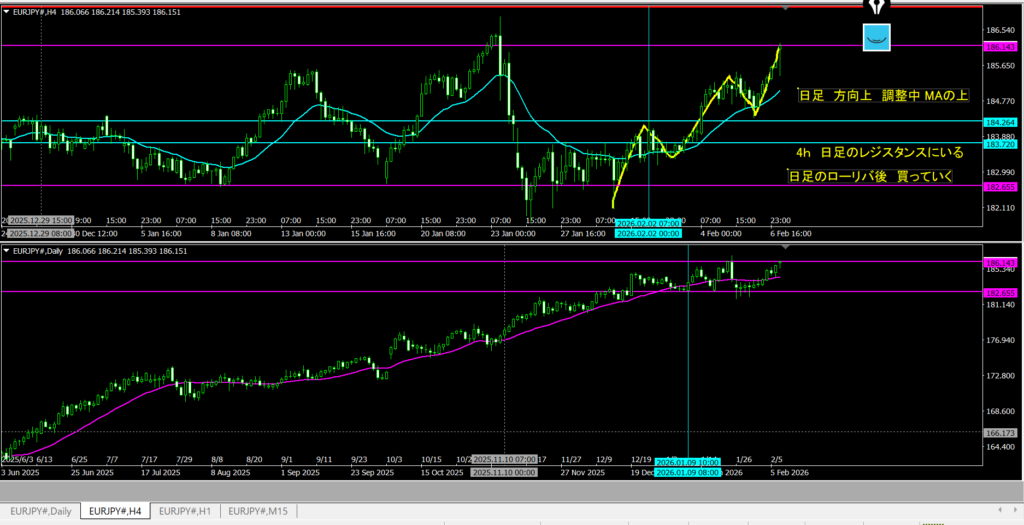This screenshot has height=525, width=1024.
Task: Click the chart shift triangle on H4 chart
Action: pyautogui.click(x=787, y=9)
